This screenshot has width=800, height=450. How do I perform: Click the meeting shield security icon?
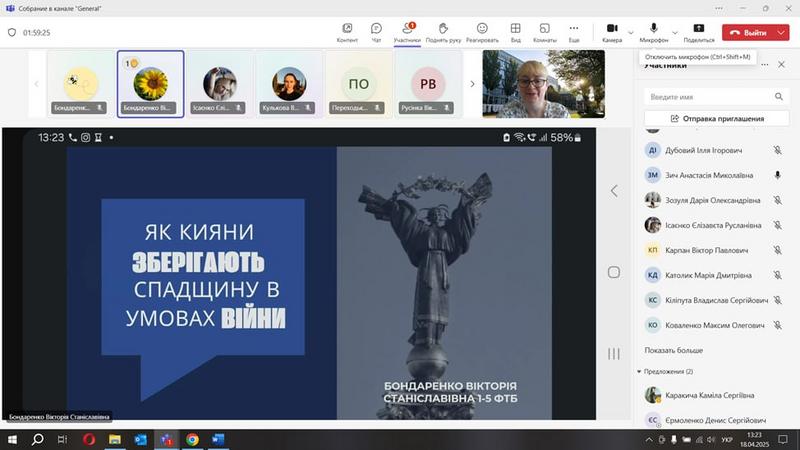(x=12, y=33)
